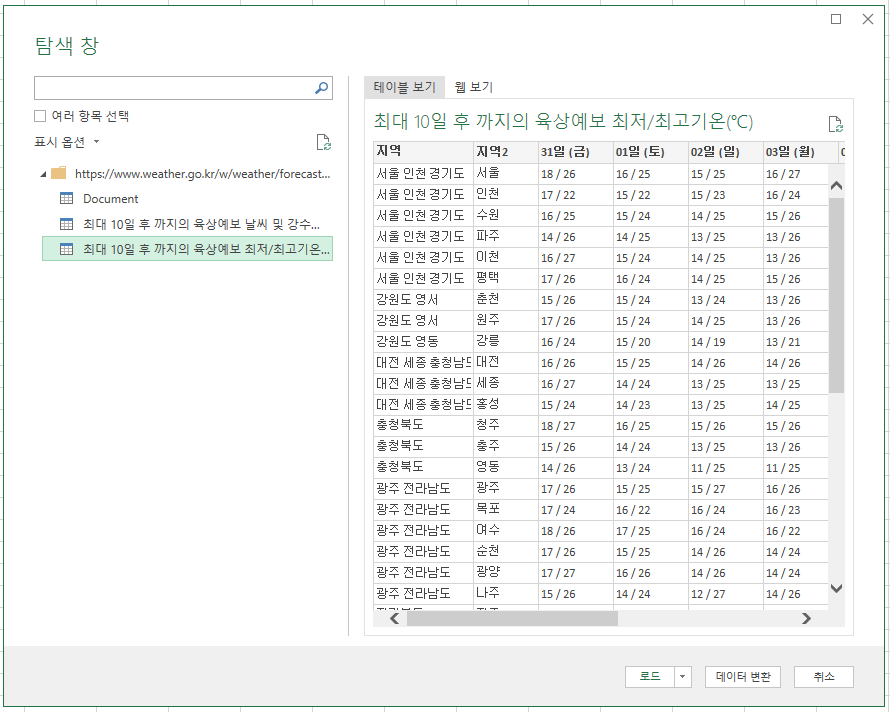Click the search magnifier icon
Viewport: 890px width, 712px height.
pos(322,88)
